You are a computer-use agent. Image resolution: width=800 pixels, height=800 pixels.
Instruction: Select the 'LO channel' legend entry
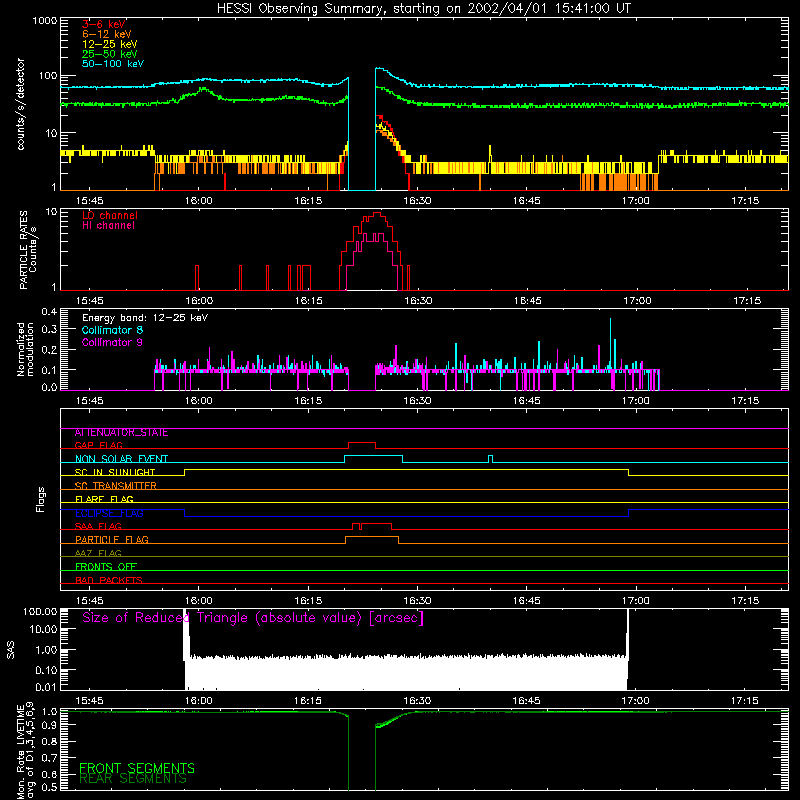[110, 215]
